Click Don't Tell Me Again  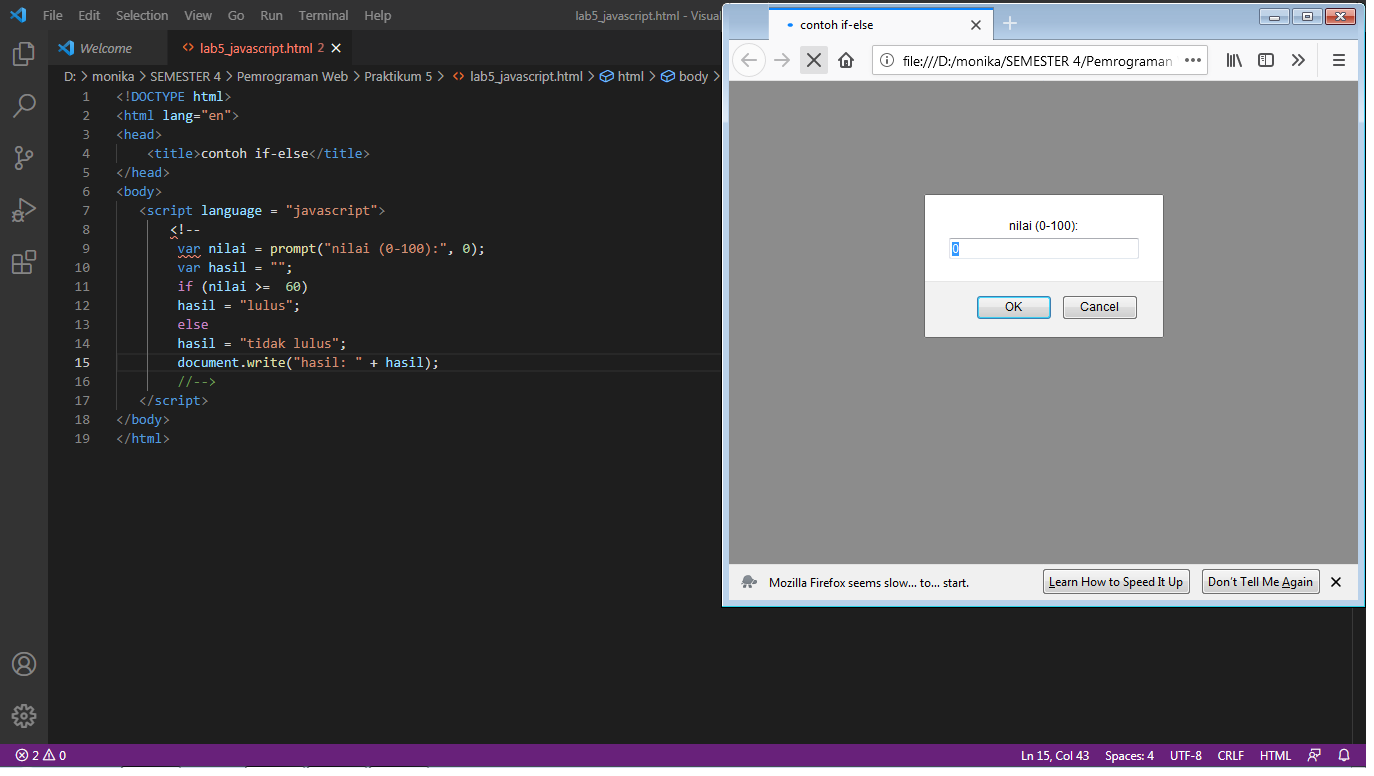1260,582
